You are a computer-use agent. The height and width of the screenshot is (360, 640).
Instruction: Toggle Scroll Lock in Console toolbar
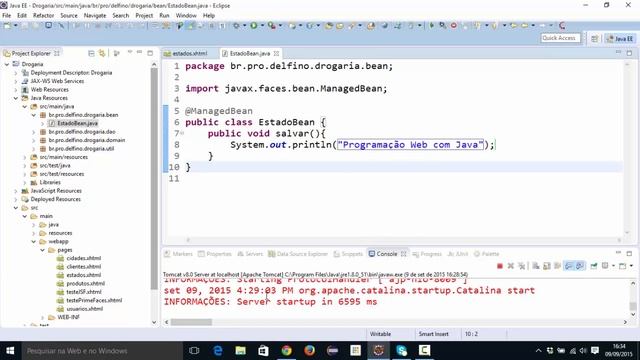click(547, 266)
